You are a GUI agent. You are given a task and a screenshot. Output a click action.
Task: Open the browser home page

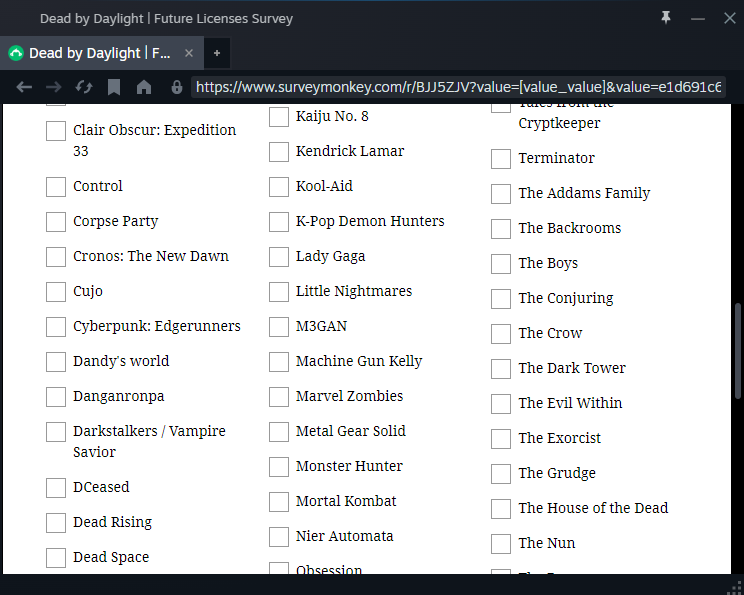coord(144,87)
